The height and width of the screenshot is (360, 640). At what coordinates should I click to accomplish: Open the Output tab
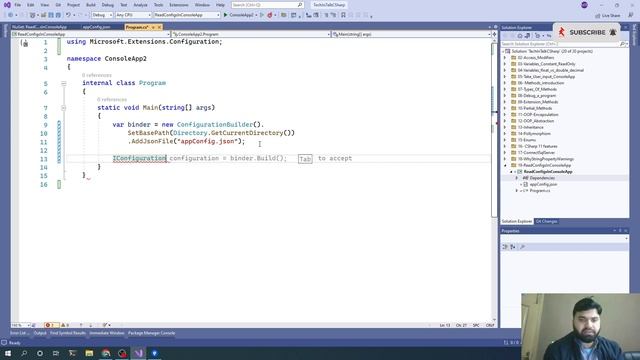click(x=40, y=333)
